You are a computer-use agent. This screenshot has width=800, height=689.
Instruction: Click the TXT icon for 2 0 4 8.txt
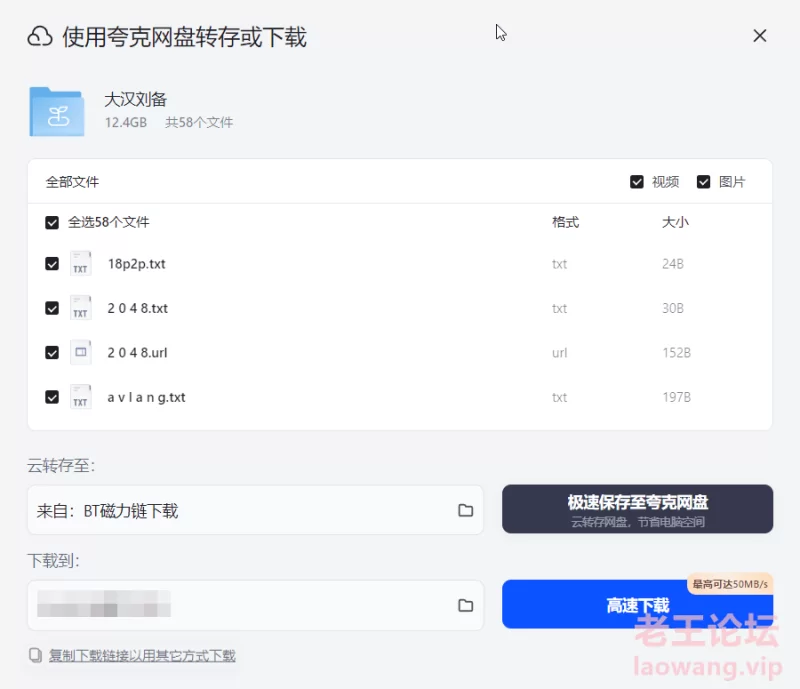click(x=81, y=308)
